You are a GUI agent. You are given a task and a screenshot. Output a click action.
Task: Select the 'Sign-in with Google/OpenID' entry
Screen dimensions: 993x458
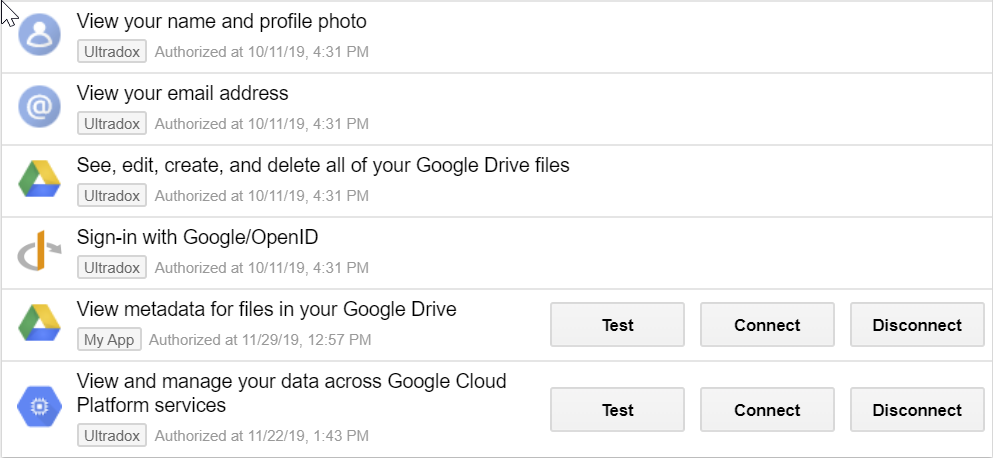point(496,253)
